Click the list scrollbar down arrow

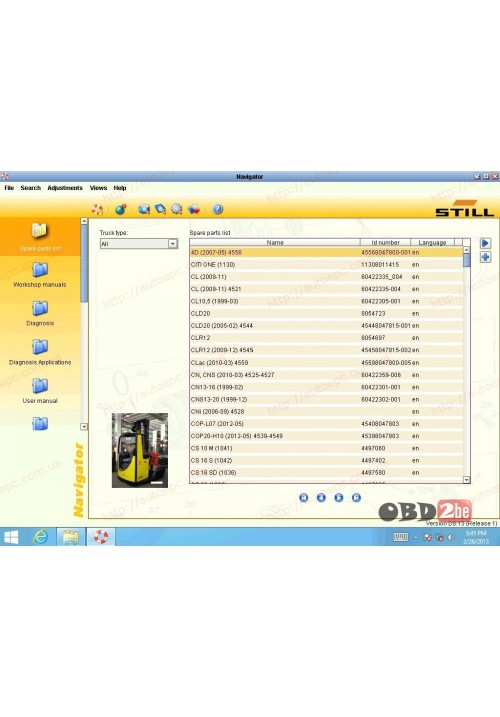click(467, 480)
